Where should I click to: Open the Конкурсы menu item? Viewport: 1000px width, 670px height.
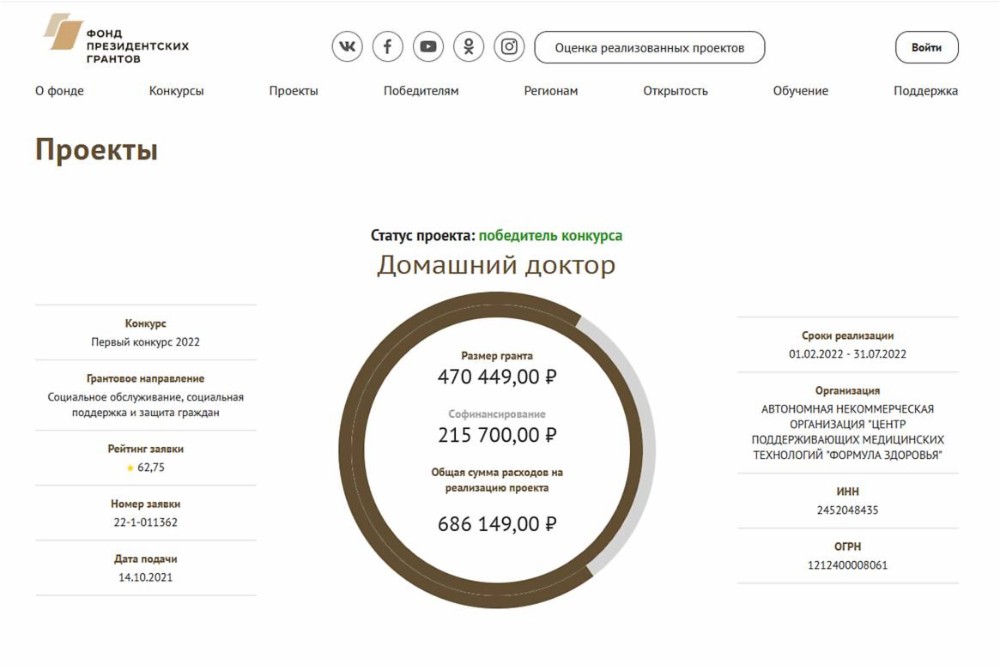[x=176, y=91]
